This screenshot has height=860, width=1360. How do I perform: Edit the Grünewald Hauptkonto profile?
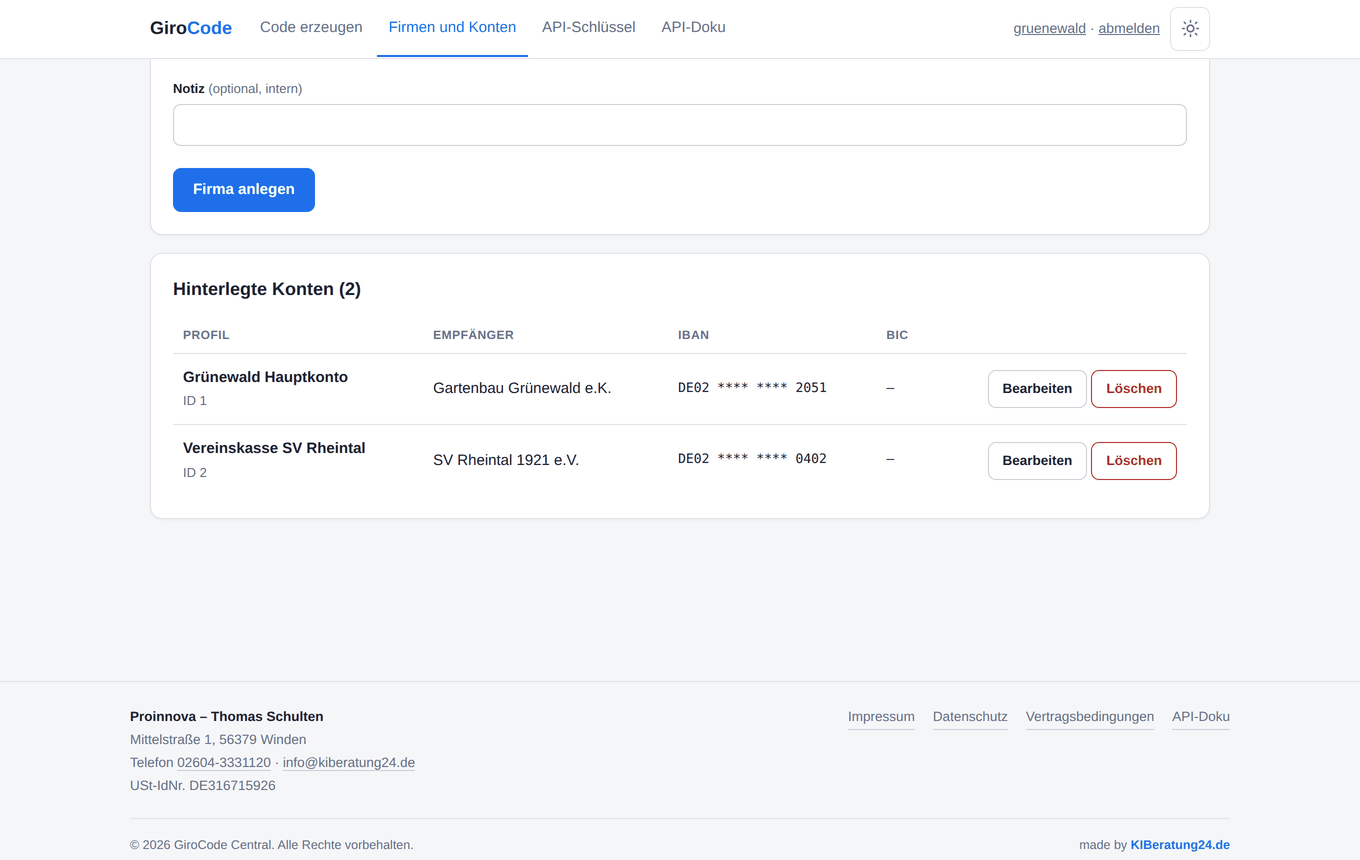[1037, 389]
